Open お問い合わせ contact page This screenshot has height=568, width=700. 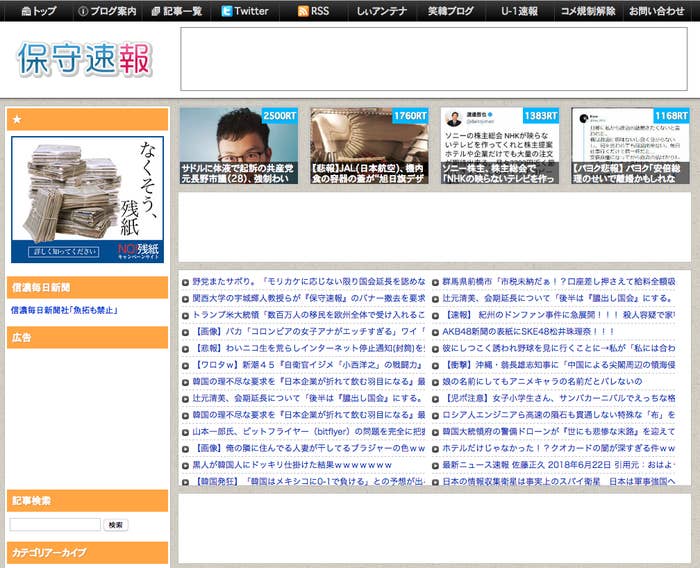[x=656, y=11]
